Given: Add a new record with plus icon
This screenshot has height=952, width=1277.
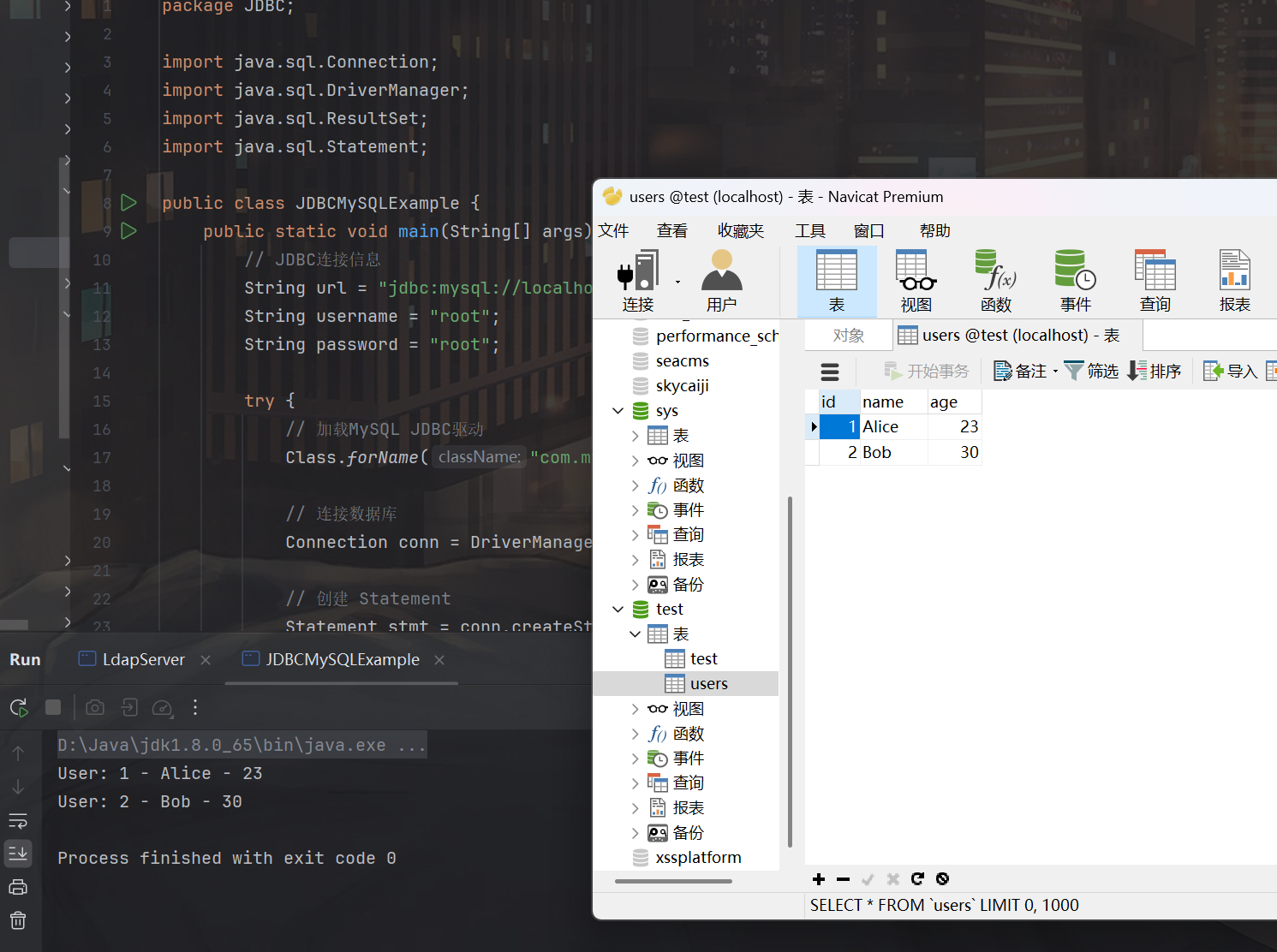Looking at the screenshot, I should pyautogui.click(x=819, y=879).
